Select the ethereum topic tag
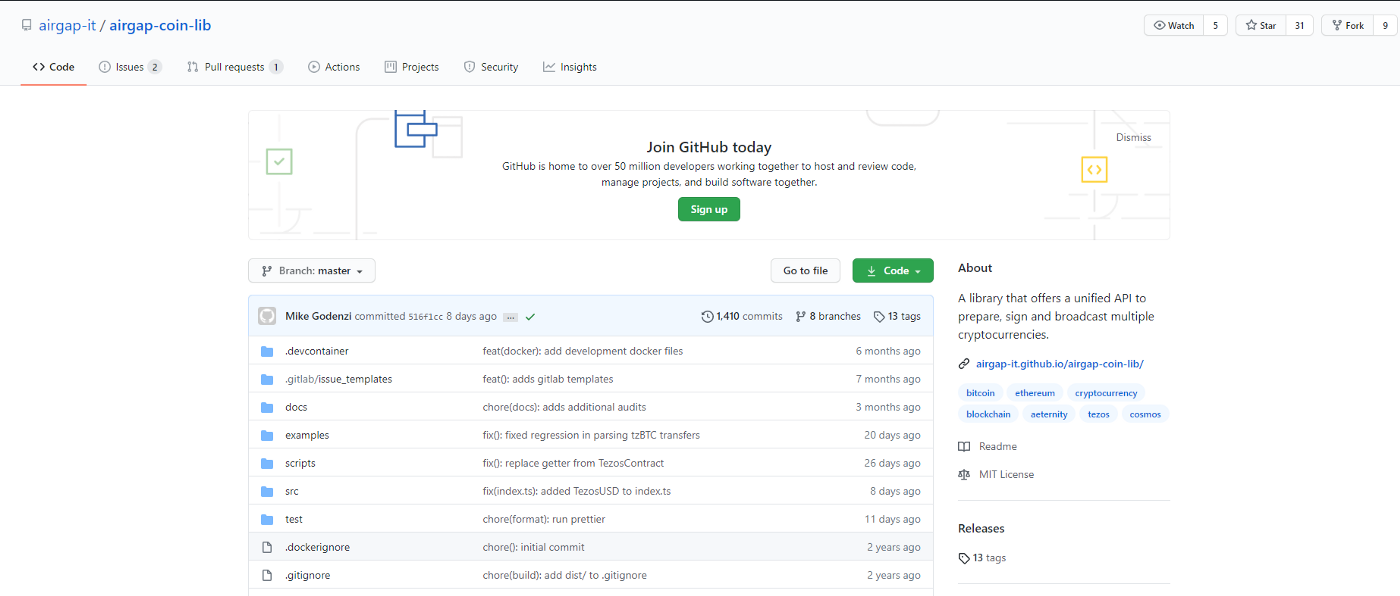 (1035, 393)
